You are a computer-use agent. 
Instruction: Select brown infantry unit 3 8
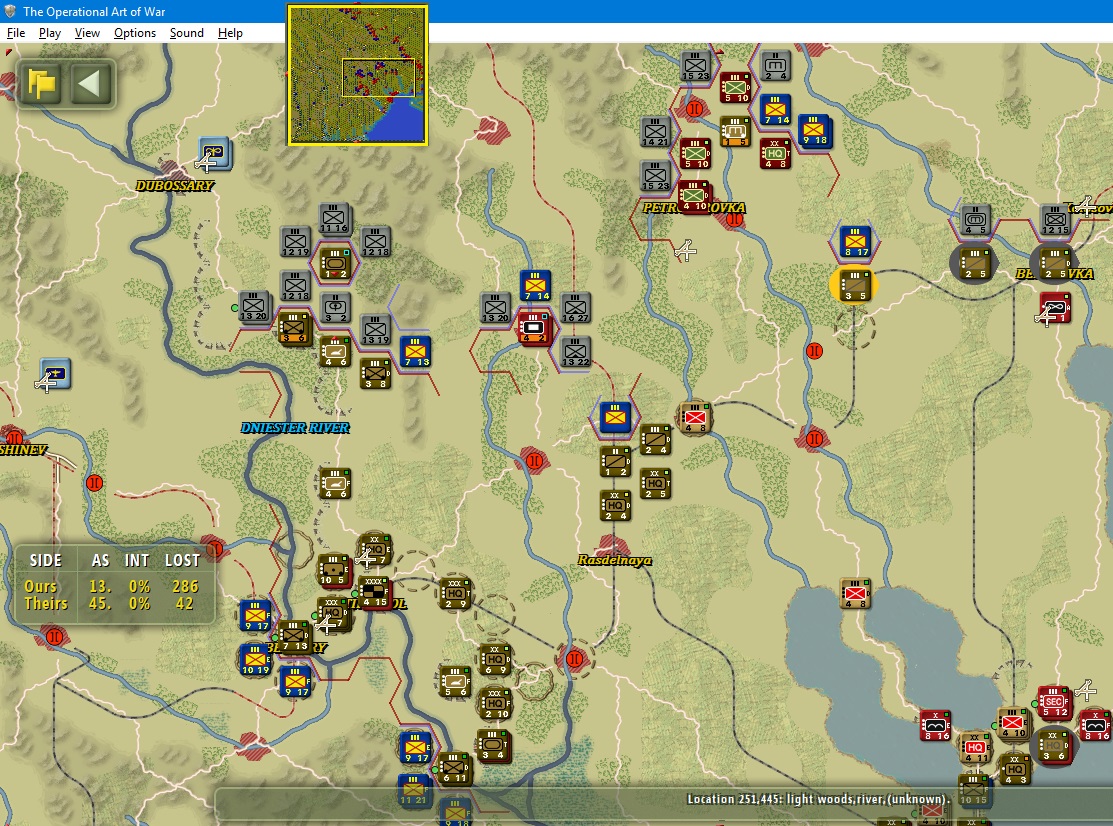pyautogui.click(x=375, y=374)
